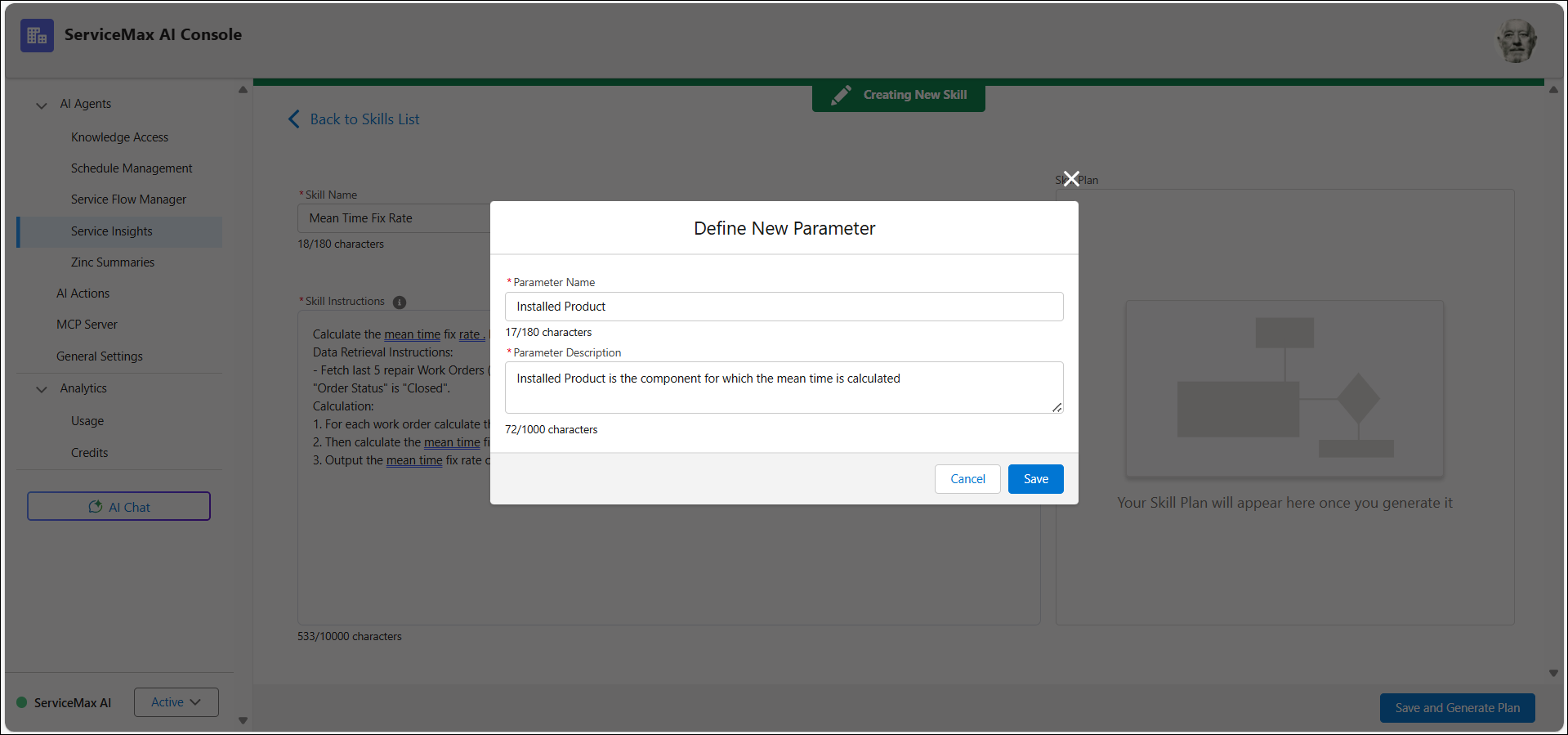
Task: Click the "533/10000 characters" counter text
Action: (x=350, y=637)
